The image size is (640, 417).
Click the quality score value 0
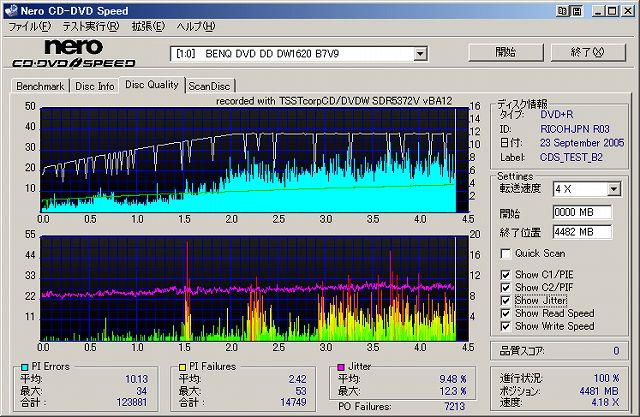click(x=616, y=351)
